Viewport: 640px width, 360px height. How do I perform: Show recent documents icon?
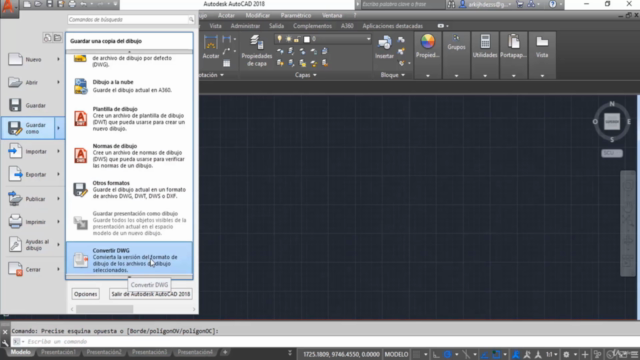47,38
